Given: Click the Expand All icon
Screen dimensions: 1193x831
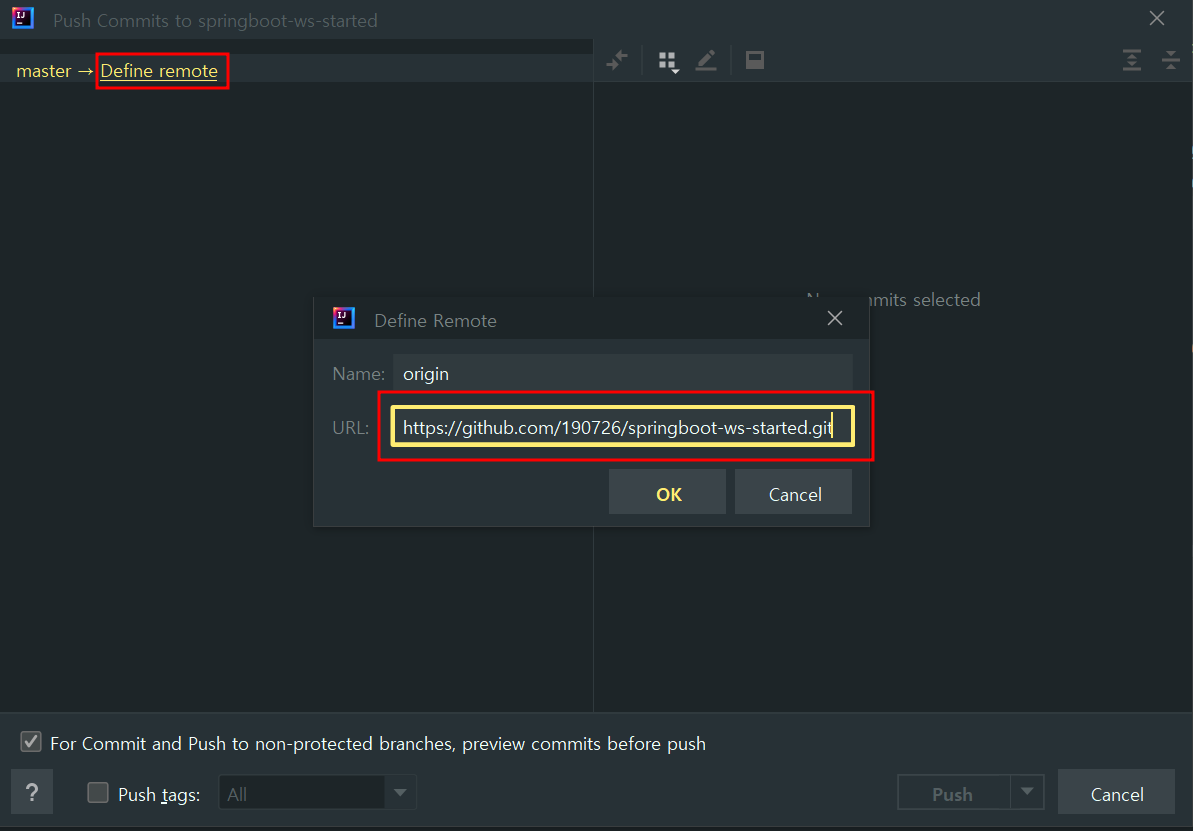Looking at the screenshot, I should pos(1131,61).
